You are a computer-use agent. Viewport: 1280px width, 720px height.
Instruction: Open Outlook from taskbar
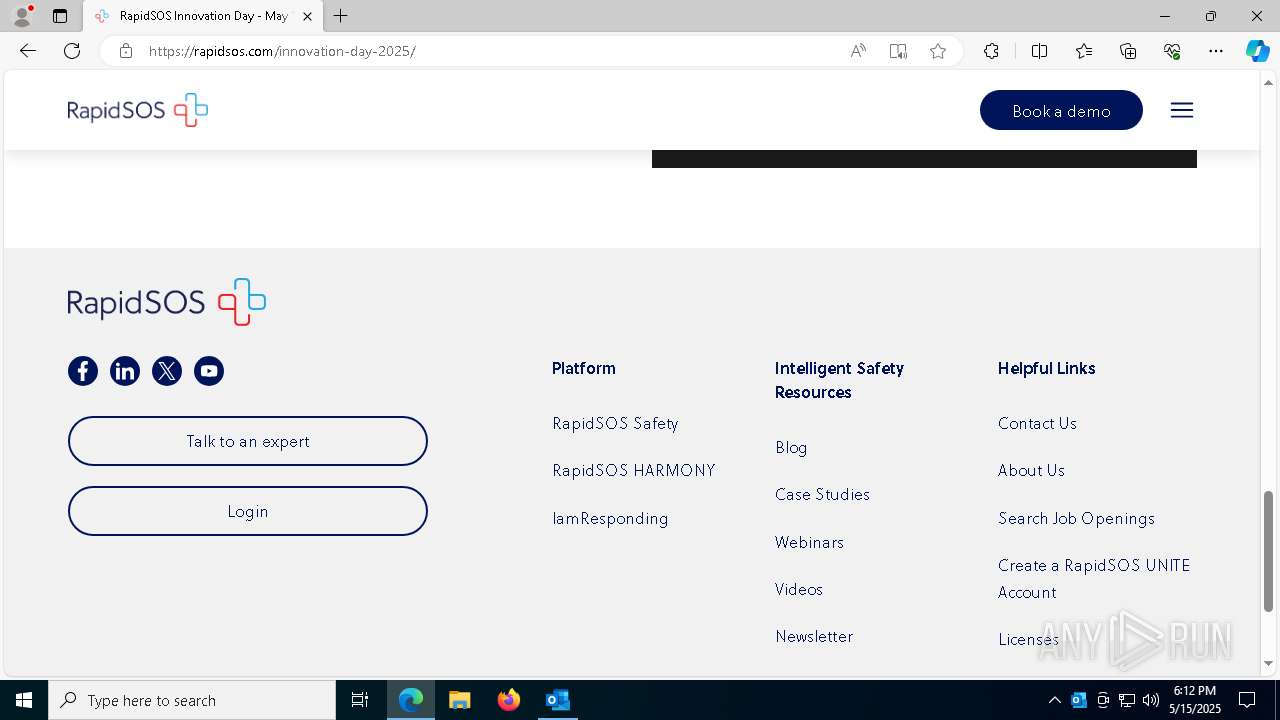click(x=558, y=700)
